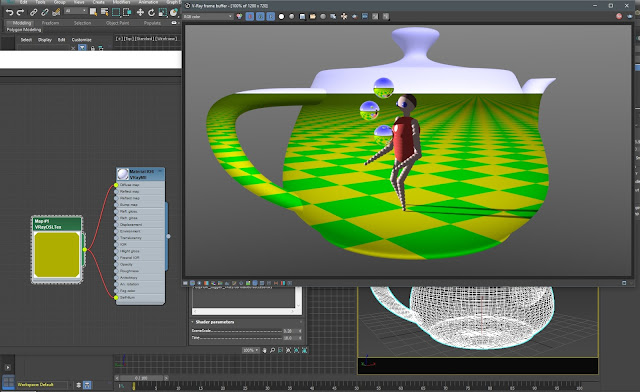Click the time slider frame handle
640x392 pixels.
[x=141, y=378]
